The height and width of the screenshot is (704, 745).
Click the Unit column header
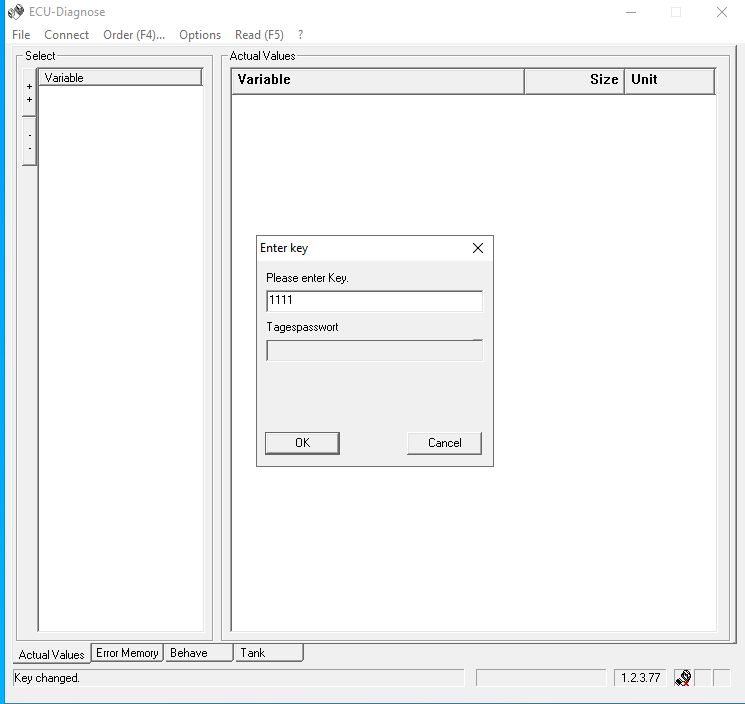tap(670, 80)
